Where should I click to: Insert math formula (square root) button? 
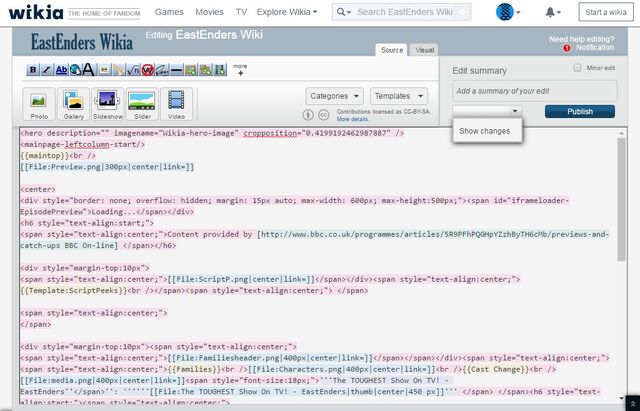[133, 70]
